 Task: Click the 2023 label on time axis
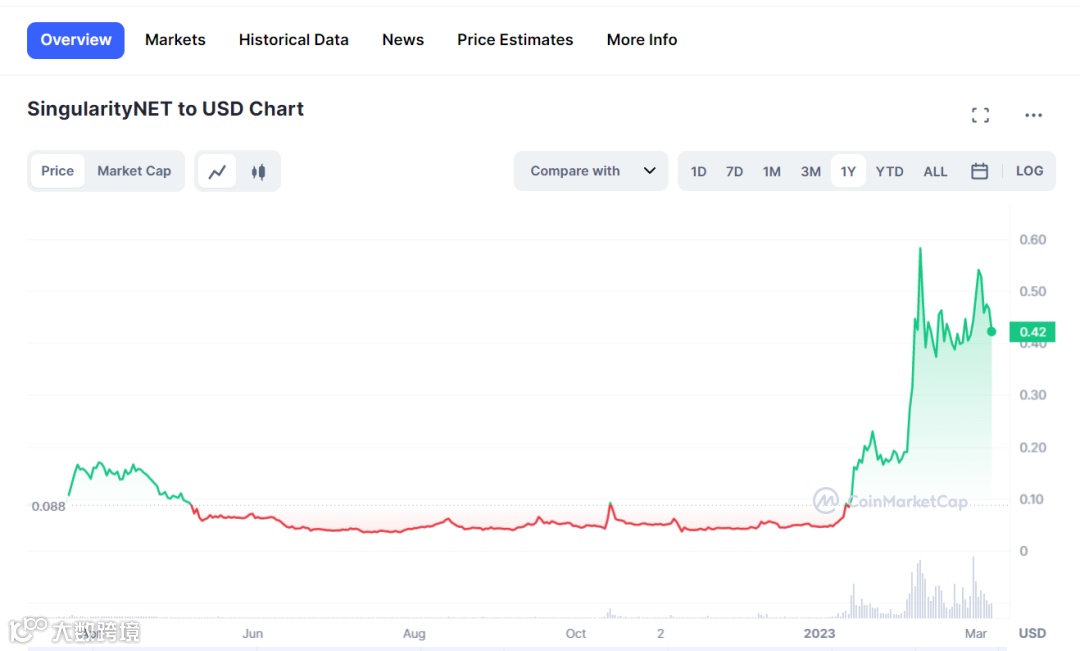point(819,633)
